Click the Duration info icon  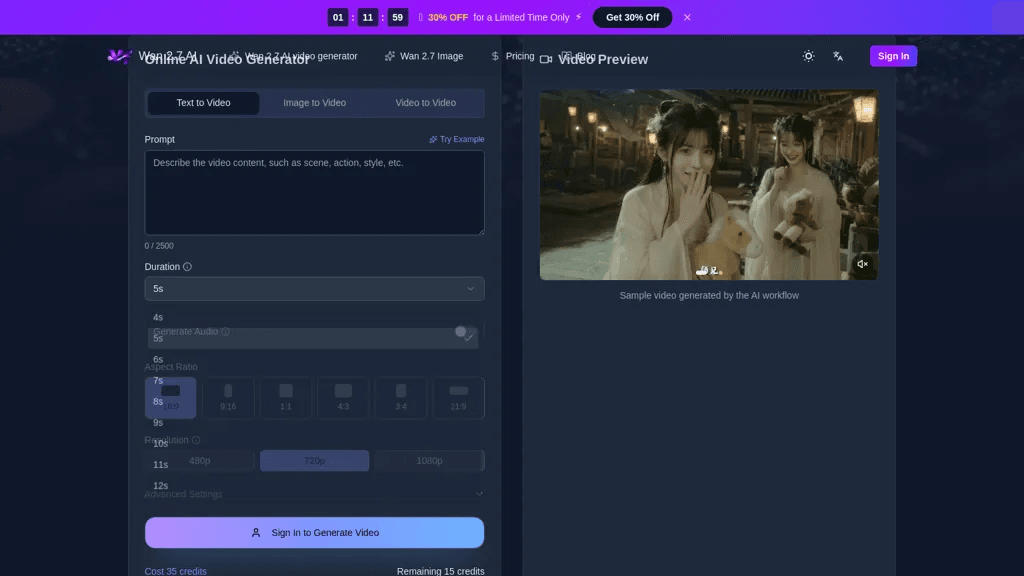(187, 266)
